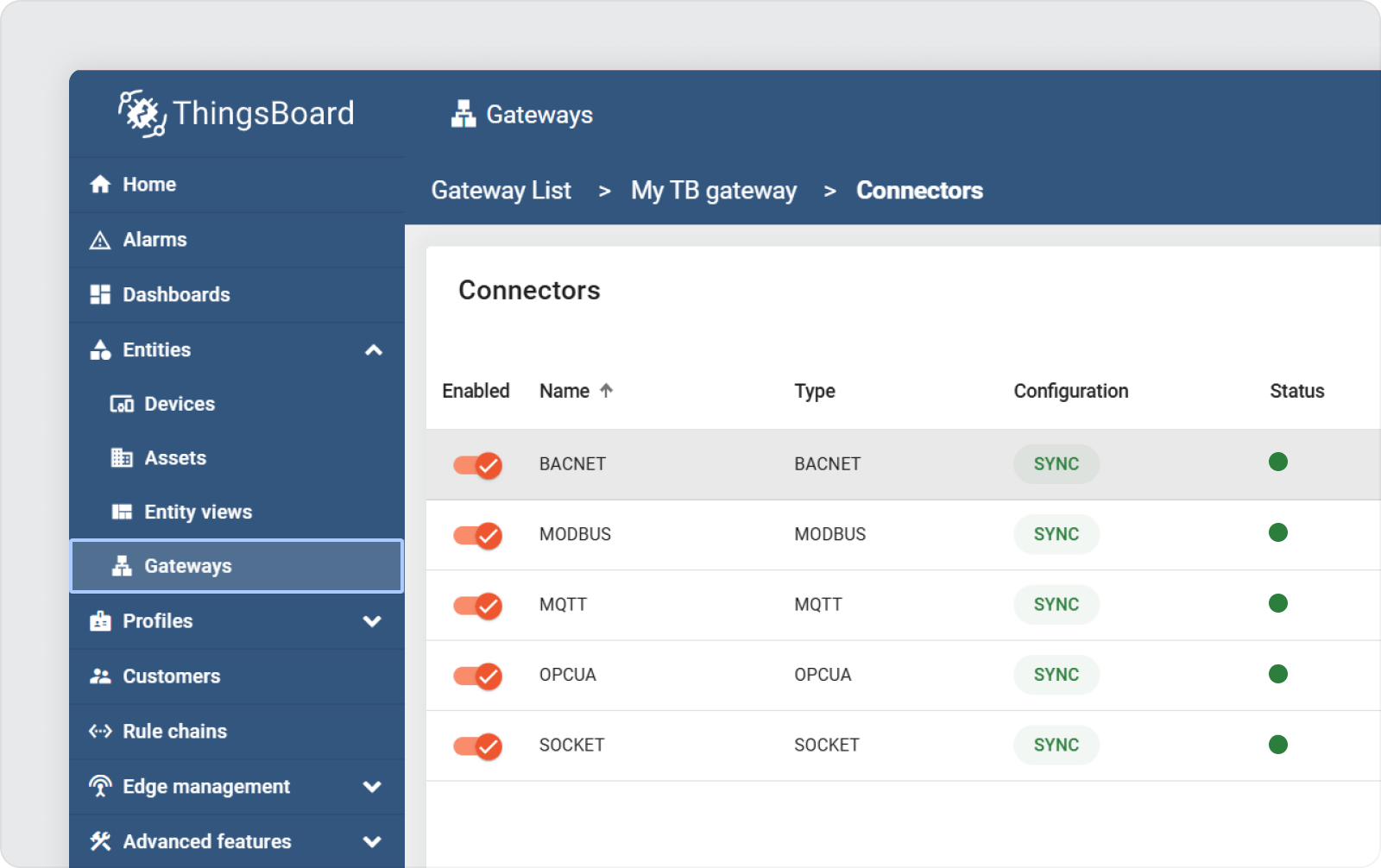Disable the BACNET connector toggle

tap(478, 465)
